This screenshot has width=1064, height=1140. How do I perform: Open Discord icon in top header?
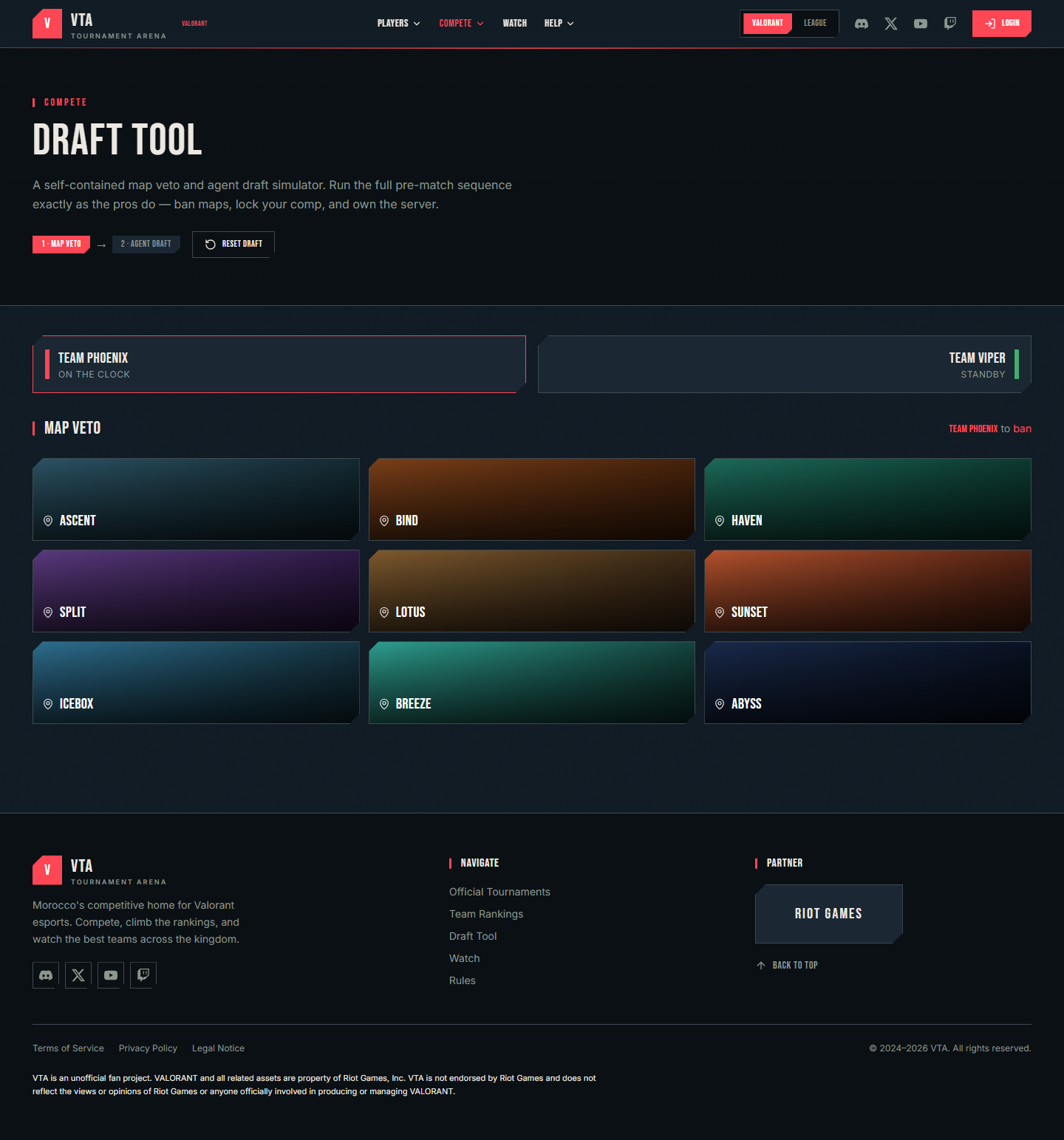862,24
